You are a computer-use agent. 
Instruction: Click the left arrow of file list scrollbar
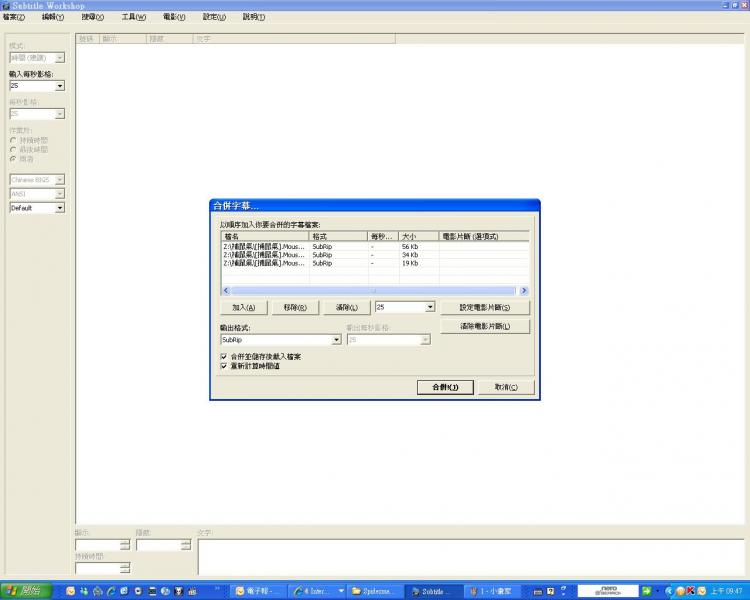(x=226, y=290)
